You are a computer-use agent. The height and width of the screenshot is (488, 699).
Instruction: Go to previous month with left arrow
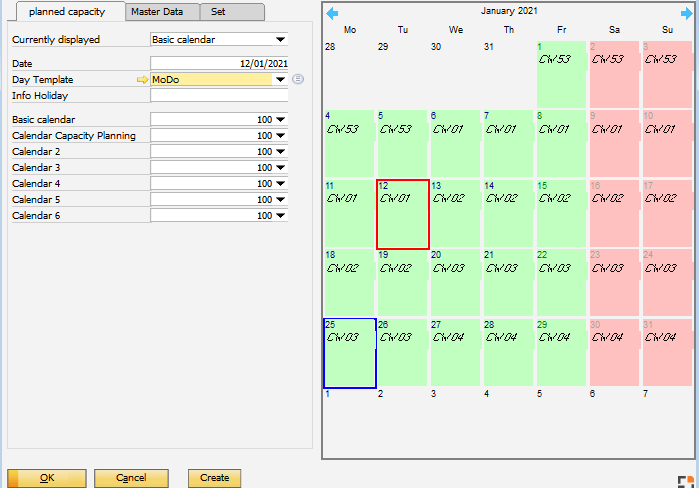332,13
